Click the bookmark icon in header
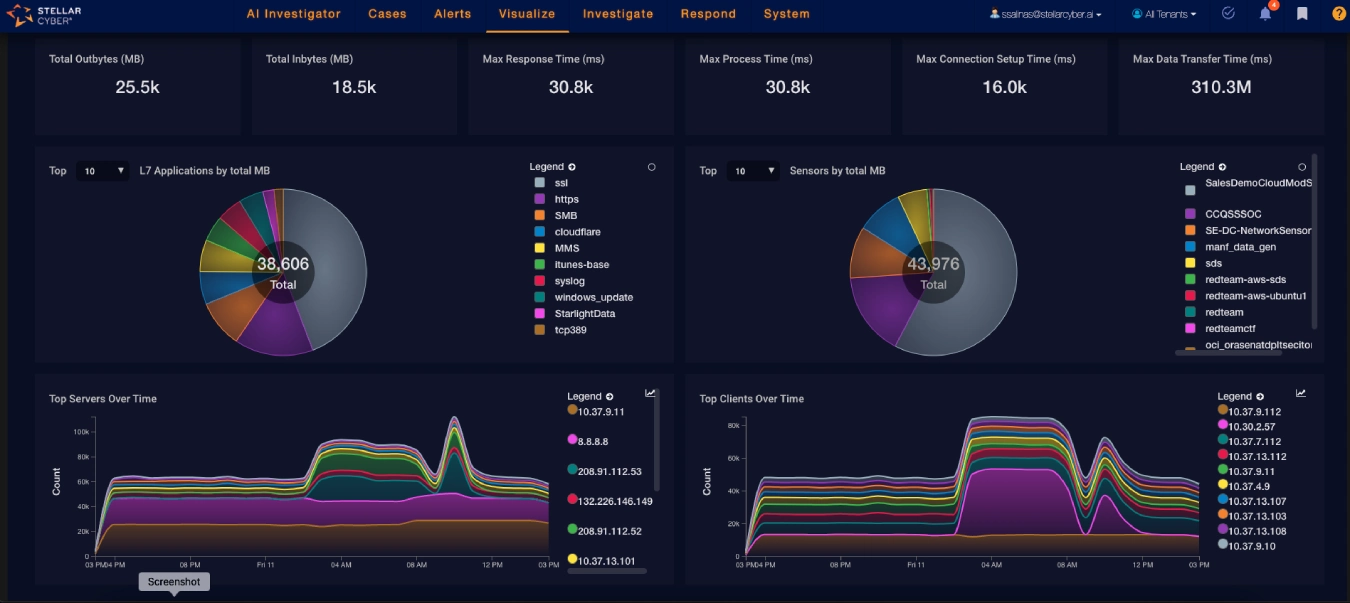The width and height of the screenshot is (1350, 603). tap(1302, 14)
